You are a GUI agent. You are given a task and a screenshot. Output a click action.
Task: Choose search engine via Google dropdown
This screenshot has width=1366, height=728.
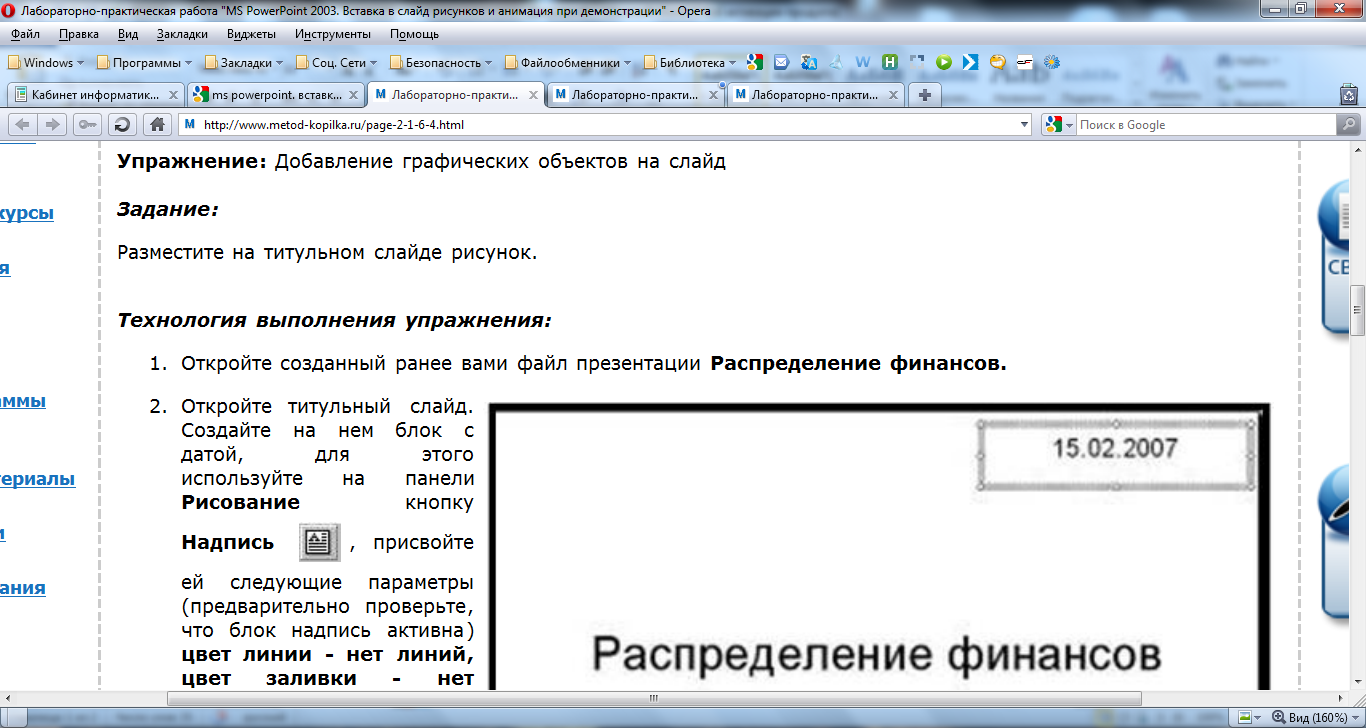[x=1057, y=125]
